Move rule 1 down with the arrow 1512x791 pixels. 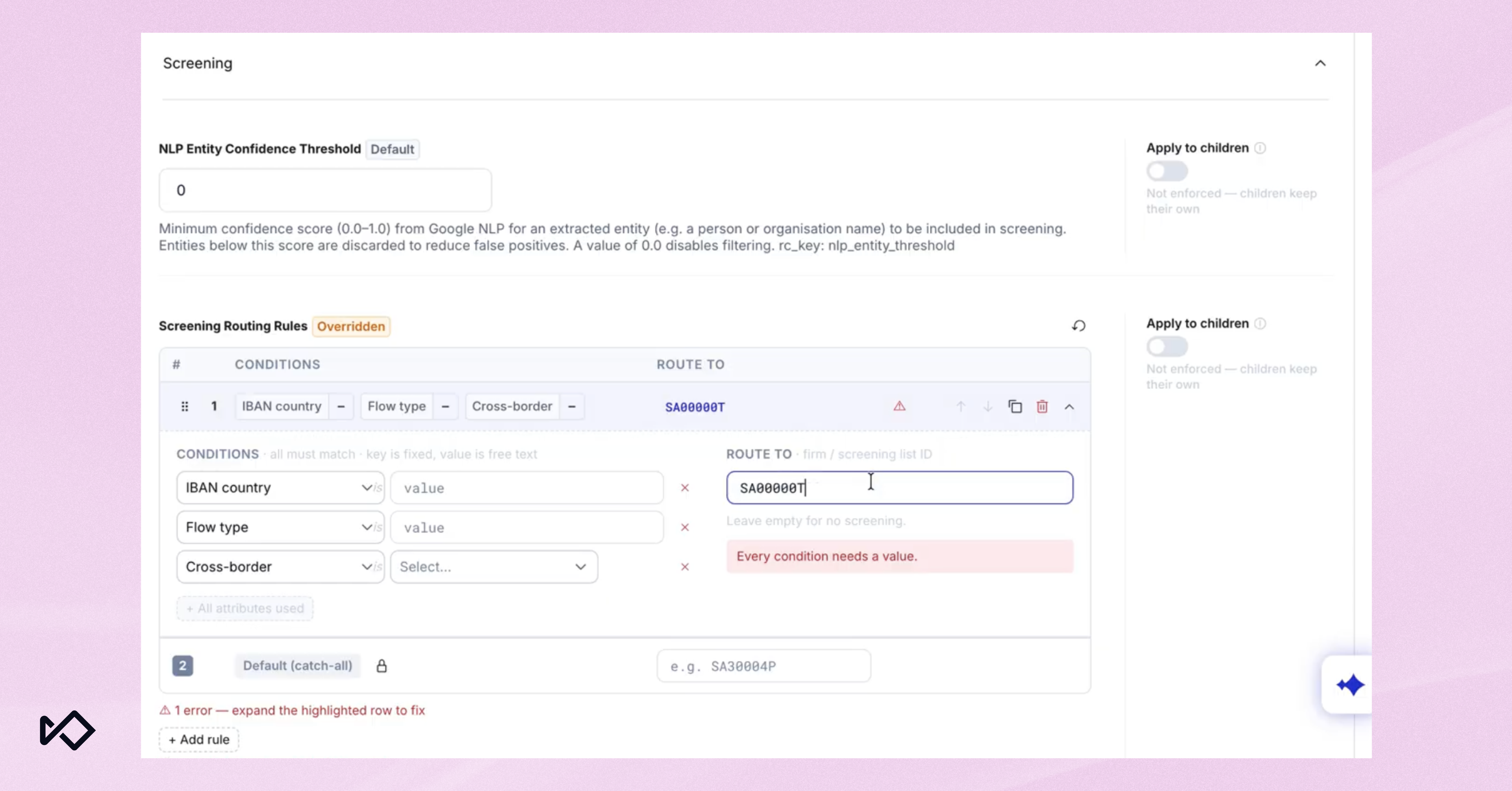point(988,407)
